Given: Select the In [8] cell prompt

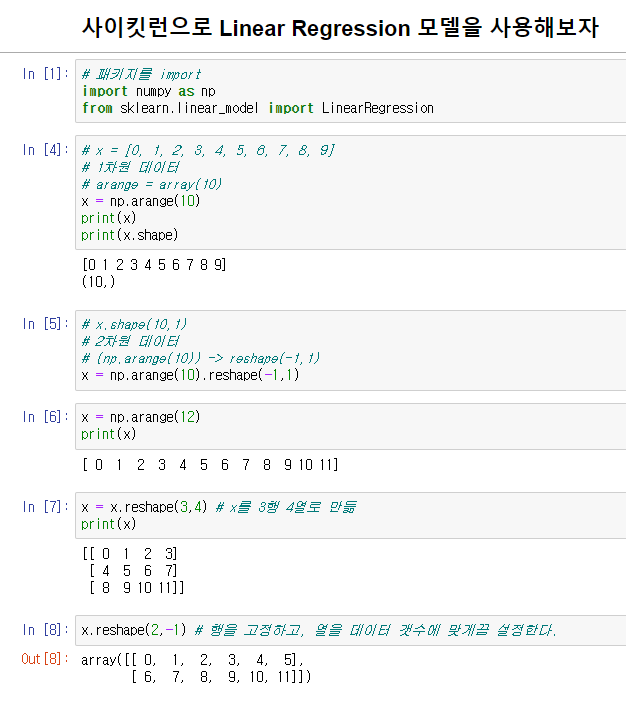Looking at the screenshot, I should click(x=45, y=630).
